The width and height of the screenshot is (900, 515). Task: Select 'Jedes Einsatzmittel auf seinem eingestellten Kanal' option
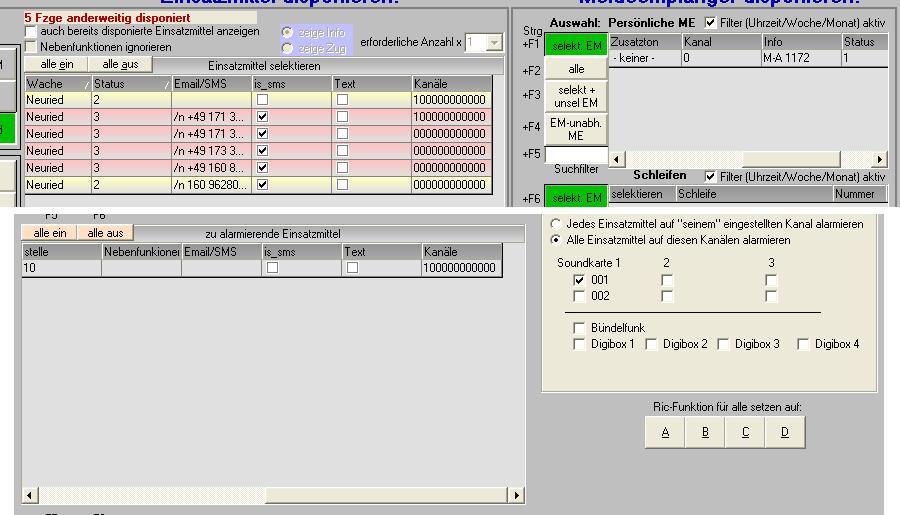pyautogui.click(x=556, y=225)
